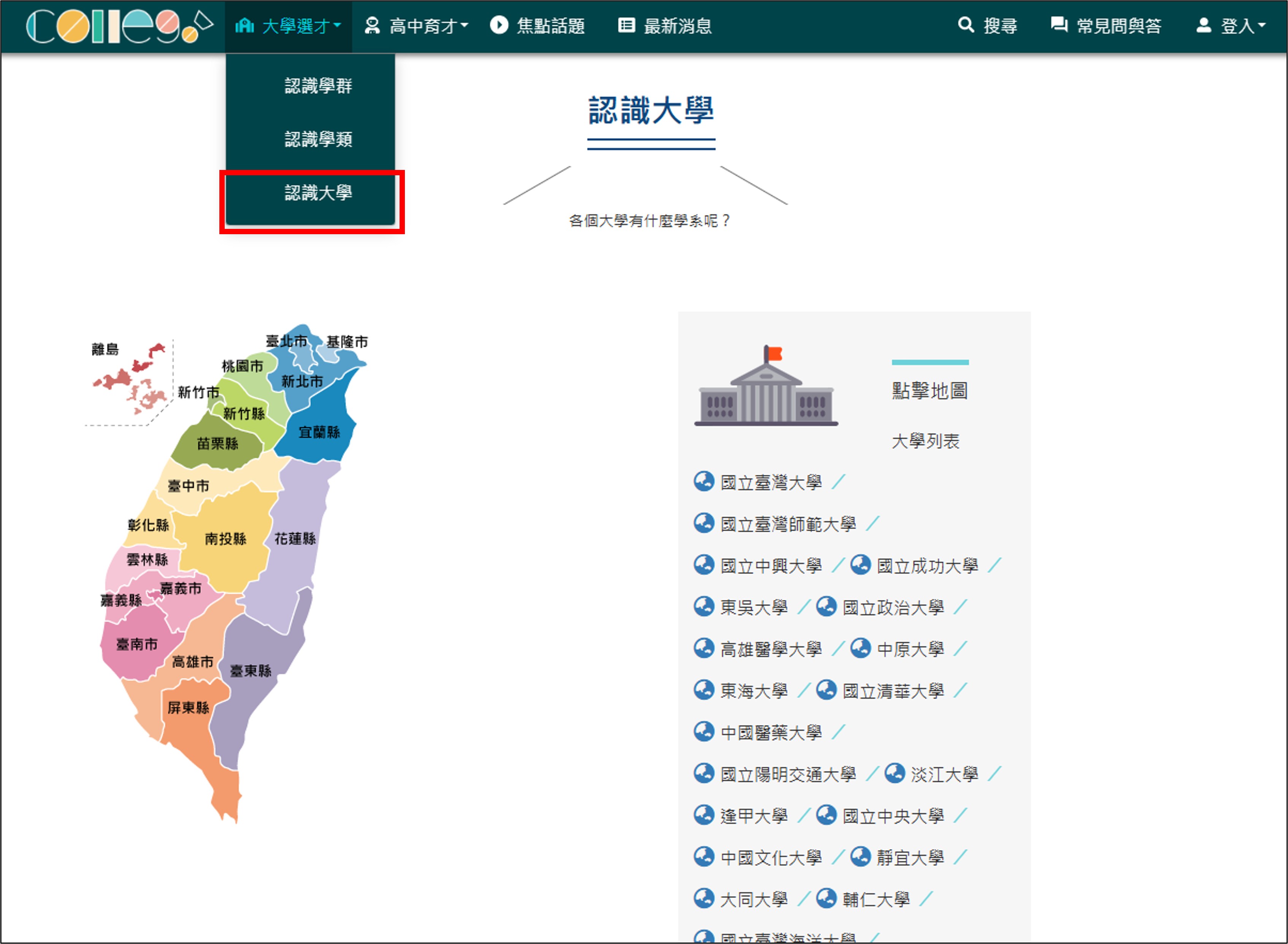This screenshot has width=1288, height=944.
Task: Click globe icon beside 淡江大學
Action: [895, 774]
